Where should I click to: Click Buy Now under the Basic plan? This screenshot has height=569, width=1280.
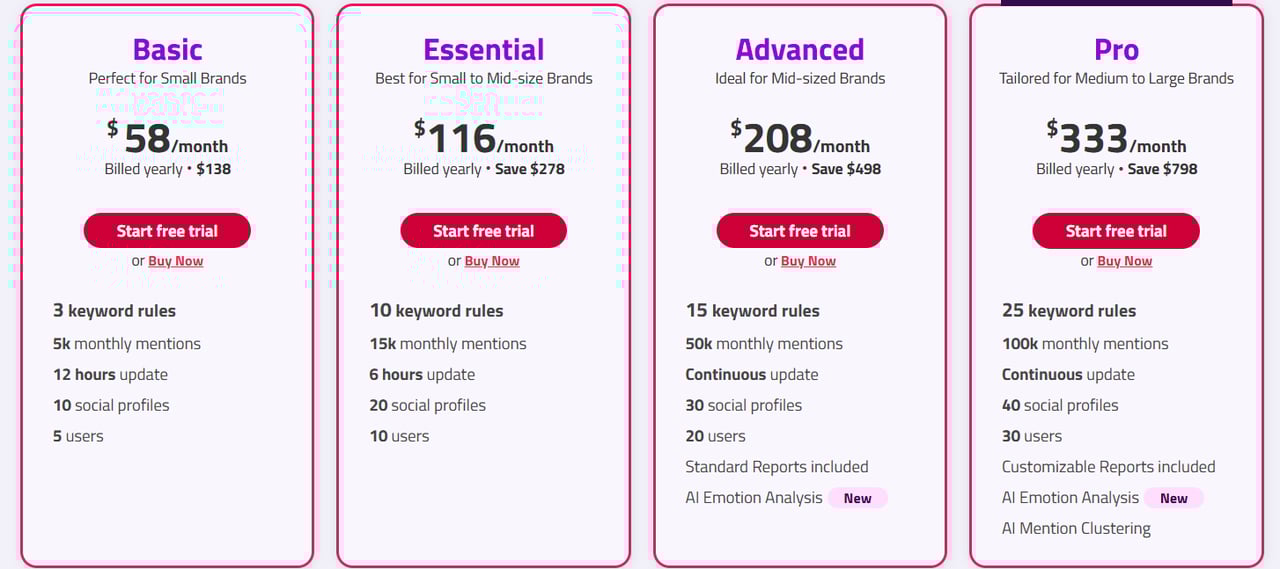[175, 261]
